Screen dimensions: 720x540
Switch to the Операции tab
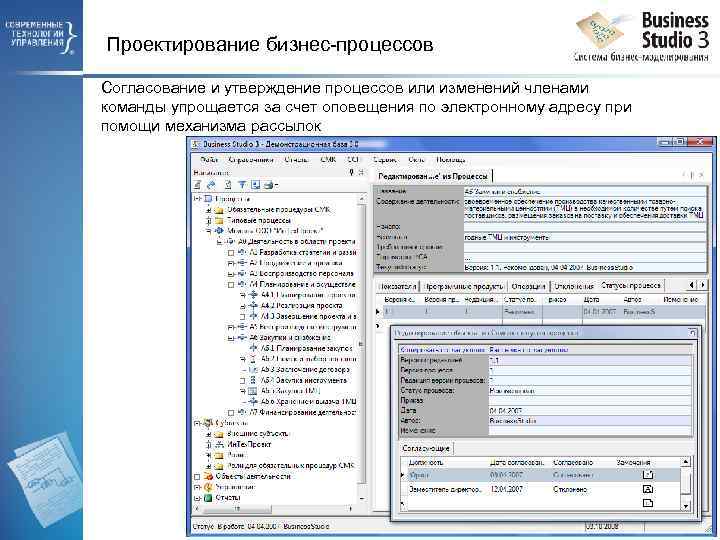(x=528, y=286)
